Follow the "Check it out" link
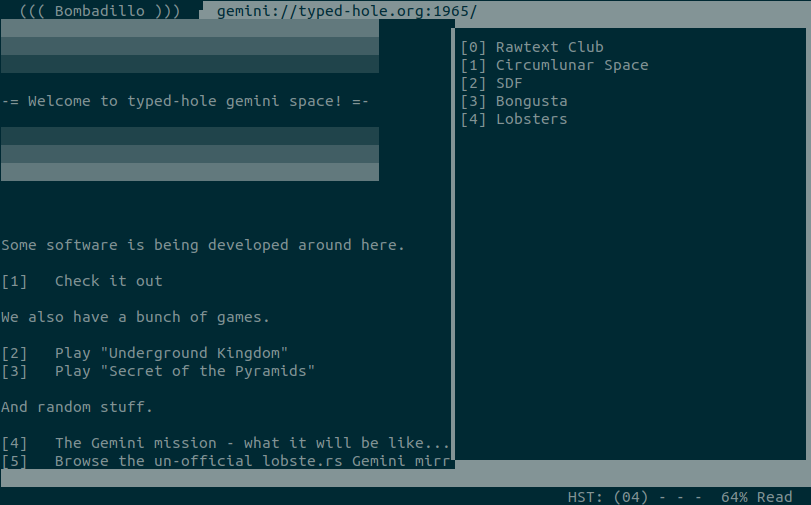Image resolution: width=811 pixels, height=505 pixels. tap(108, 281)
